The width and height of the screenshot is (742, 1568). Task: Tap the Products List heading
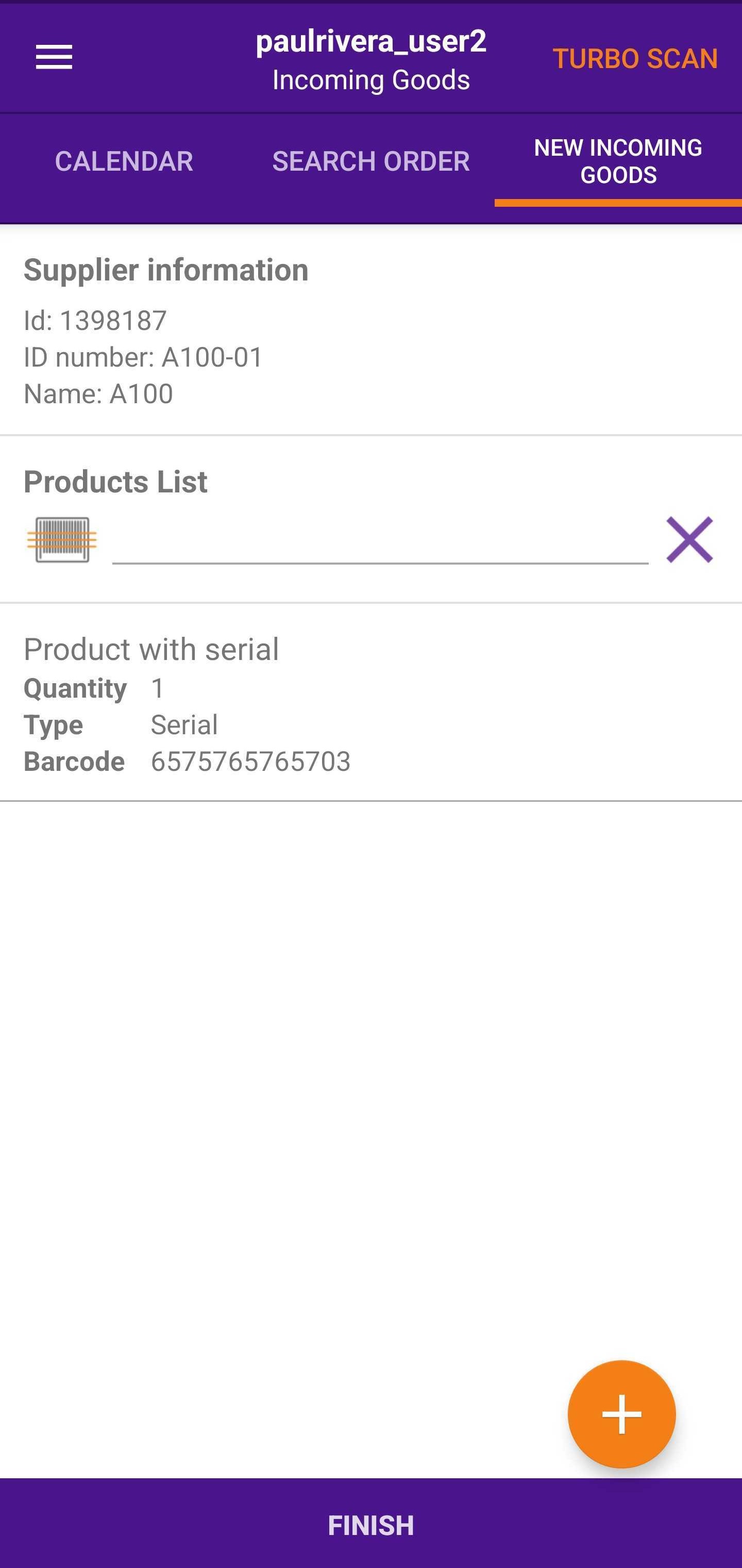[115, 482]
